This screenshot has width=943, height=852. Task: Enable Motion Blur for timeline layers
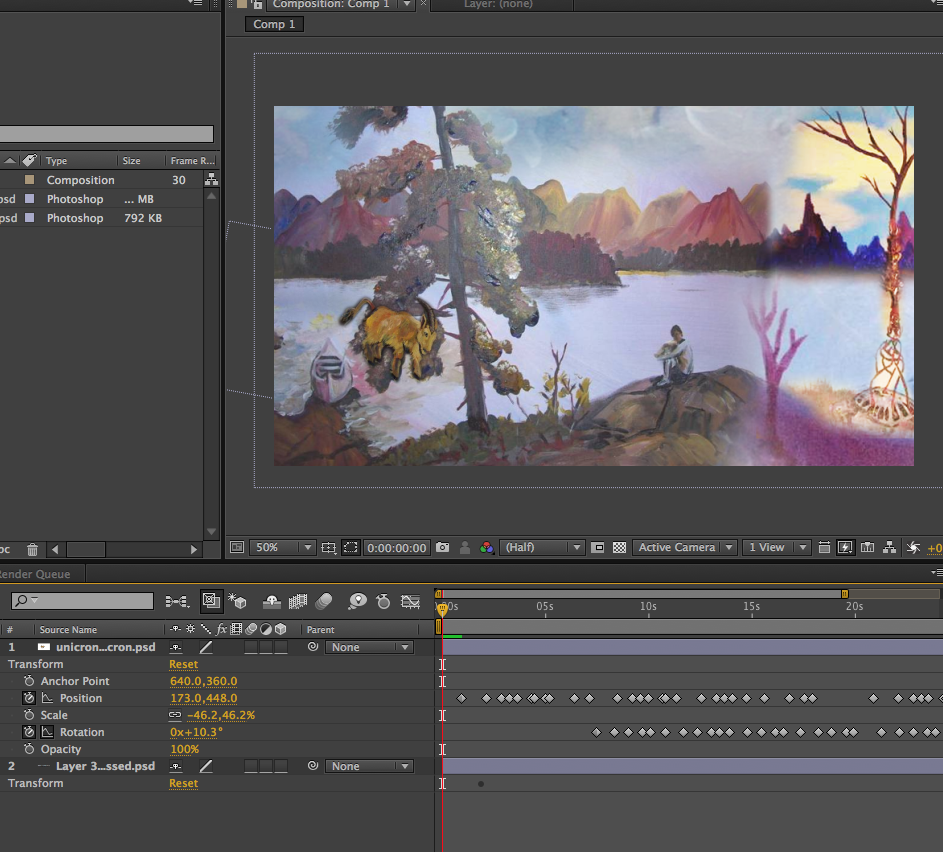323,601
